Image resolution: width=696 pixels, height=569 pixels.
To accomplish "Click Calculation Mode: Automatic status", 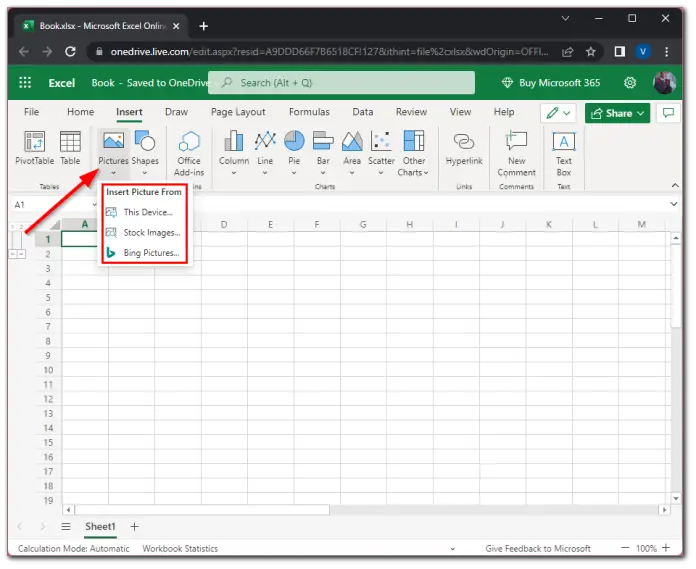I will 74,549.
